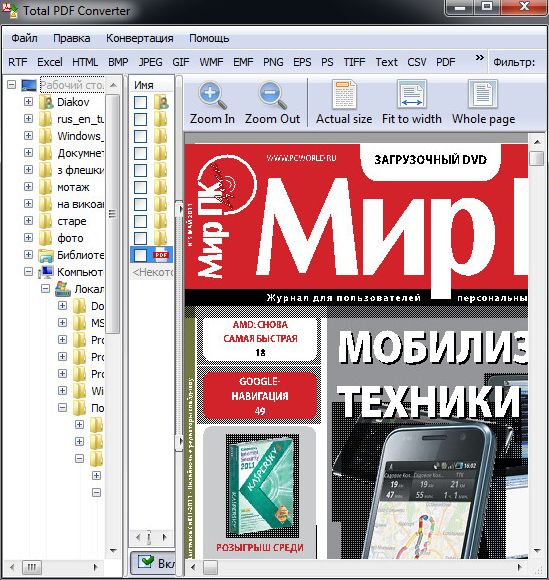The height and width of the screenshot is (580, 549).
Task: Tick the seventh file list checkbox
Action: click(x=140, y=204)
